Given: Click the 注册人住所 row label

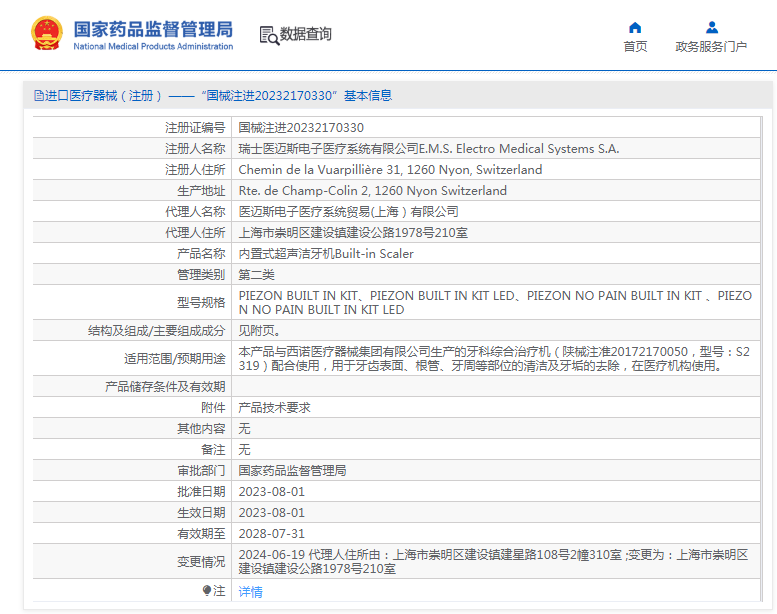Looking at the screenshot, I should tap(195, 170).
